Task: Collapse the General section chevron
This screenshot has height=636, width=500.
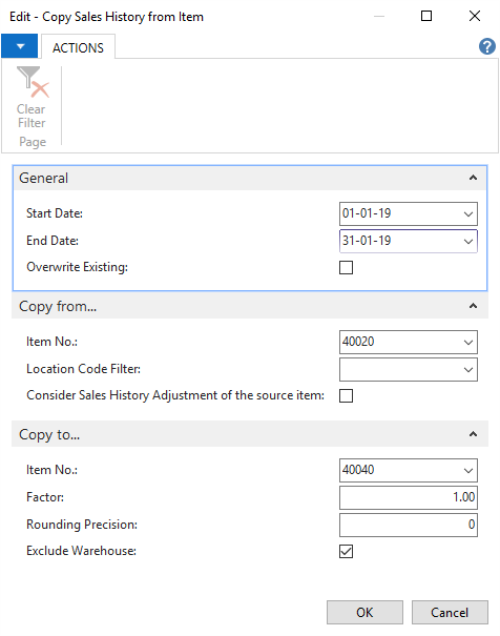Action: [473, 178]
